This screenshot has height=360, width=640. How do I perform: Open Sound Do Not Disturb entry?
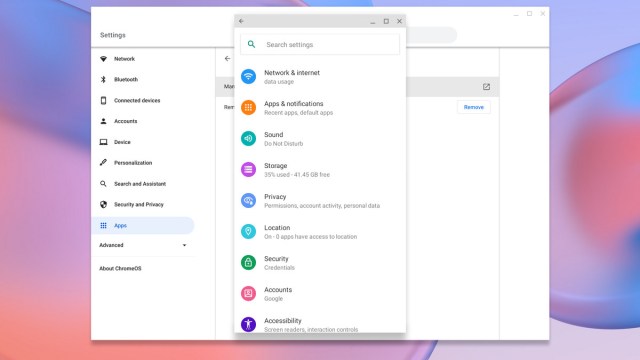click(x=320, y=139)
